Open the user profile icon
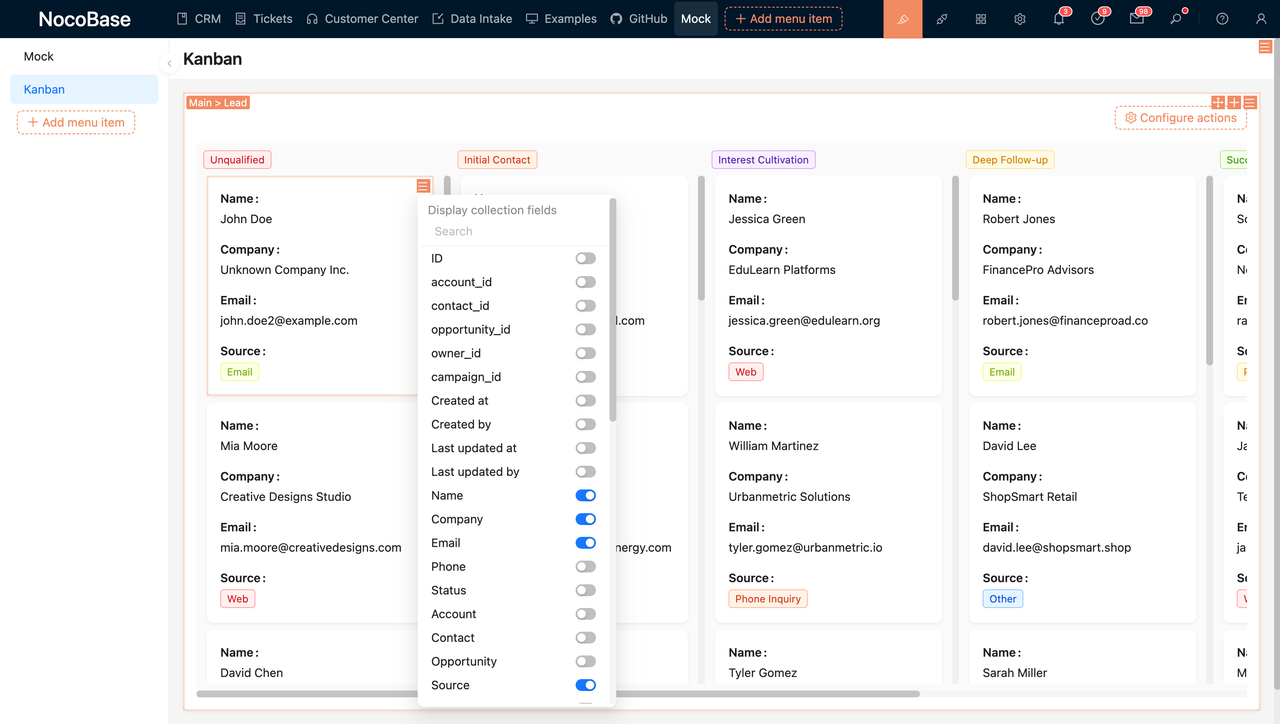1280x724 pixels. (x=1259, y=18)
